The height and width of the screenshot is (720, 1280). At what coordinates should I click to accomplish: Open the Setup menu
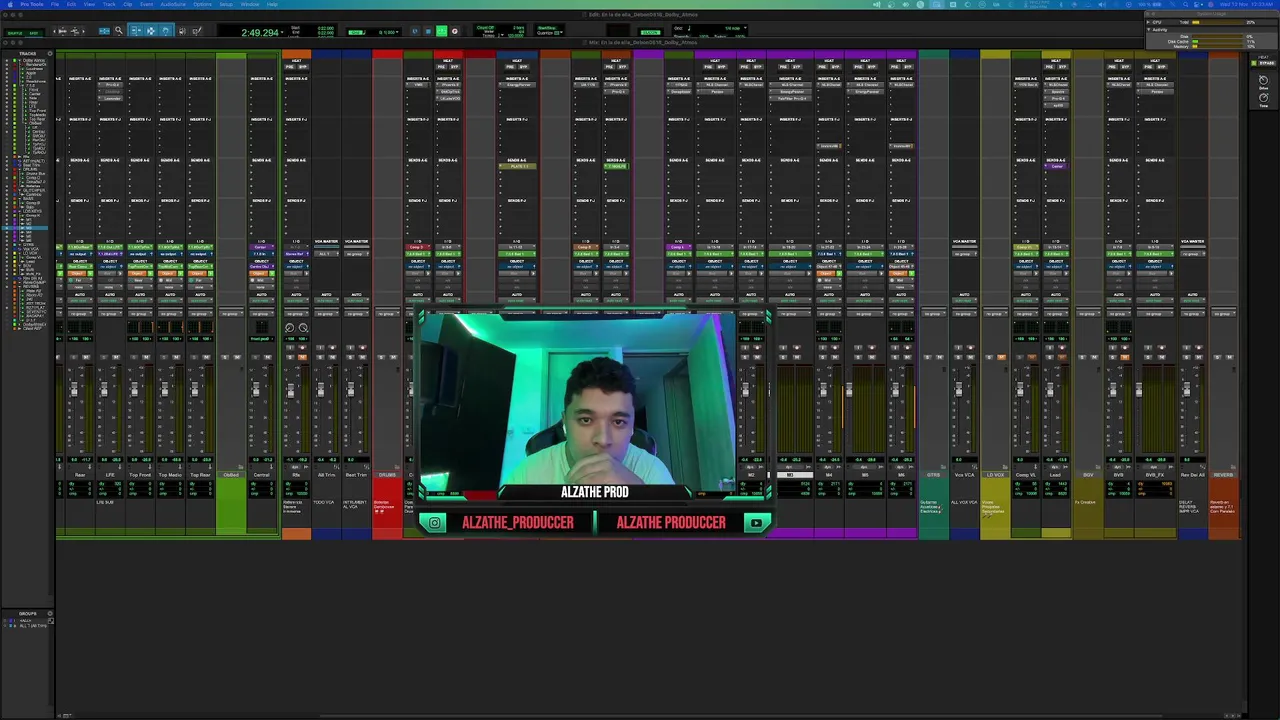226,4
